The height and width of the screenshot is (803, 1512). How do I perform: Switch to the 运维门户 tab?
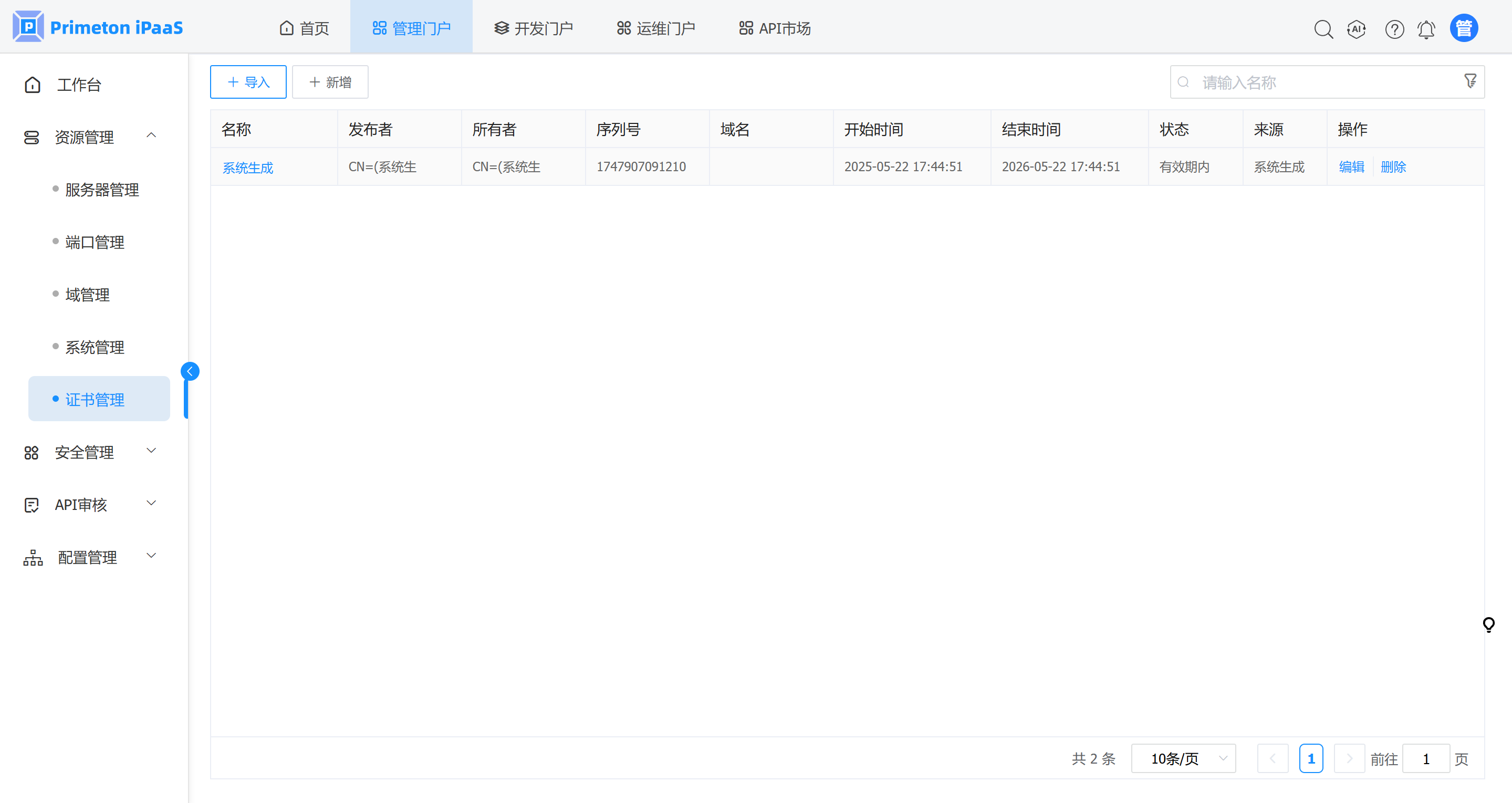655,28
